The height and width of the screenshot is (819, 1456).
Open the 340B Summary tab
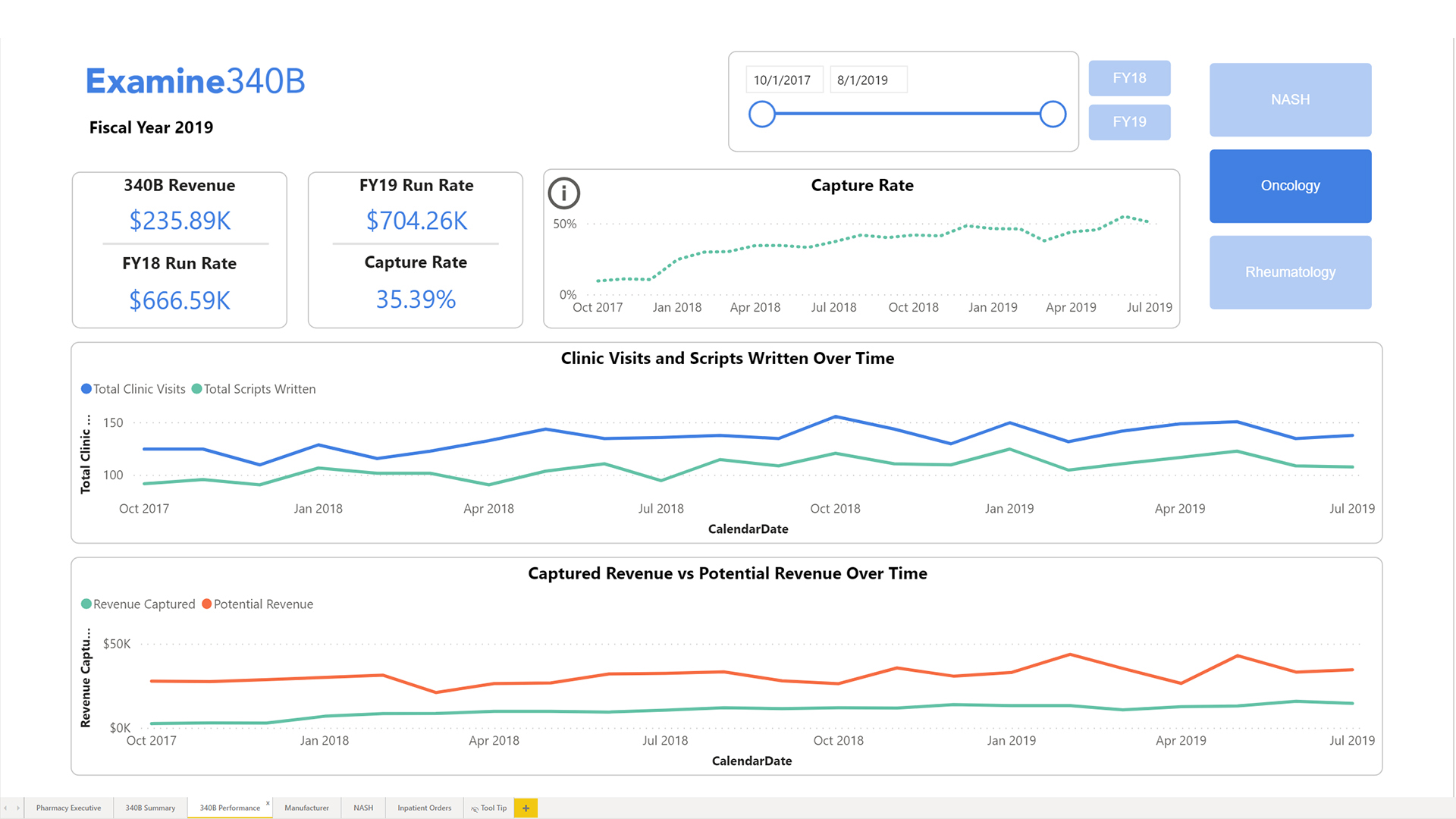(150, 808)
